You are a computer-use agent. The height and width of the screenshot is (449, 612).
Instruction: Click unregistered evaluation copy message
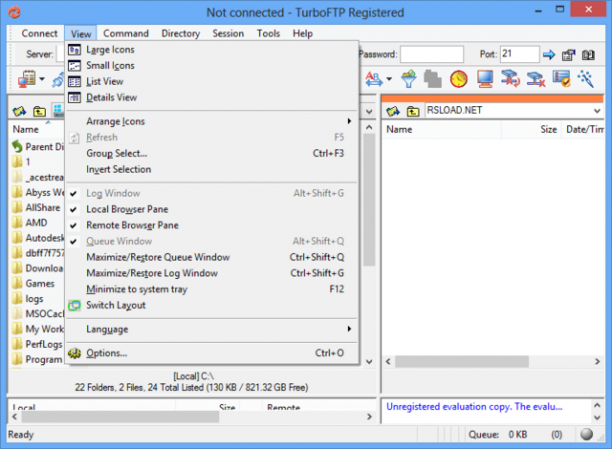pos(474,407)
